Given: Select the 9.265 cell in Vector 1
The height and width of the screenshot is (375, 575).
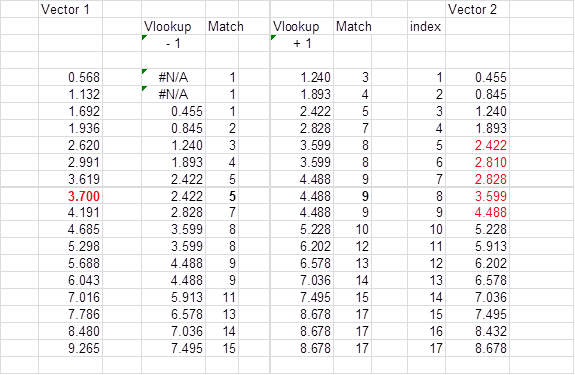Looking at the screenshot, I should pos(70,348).
